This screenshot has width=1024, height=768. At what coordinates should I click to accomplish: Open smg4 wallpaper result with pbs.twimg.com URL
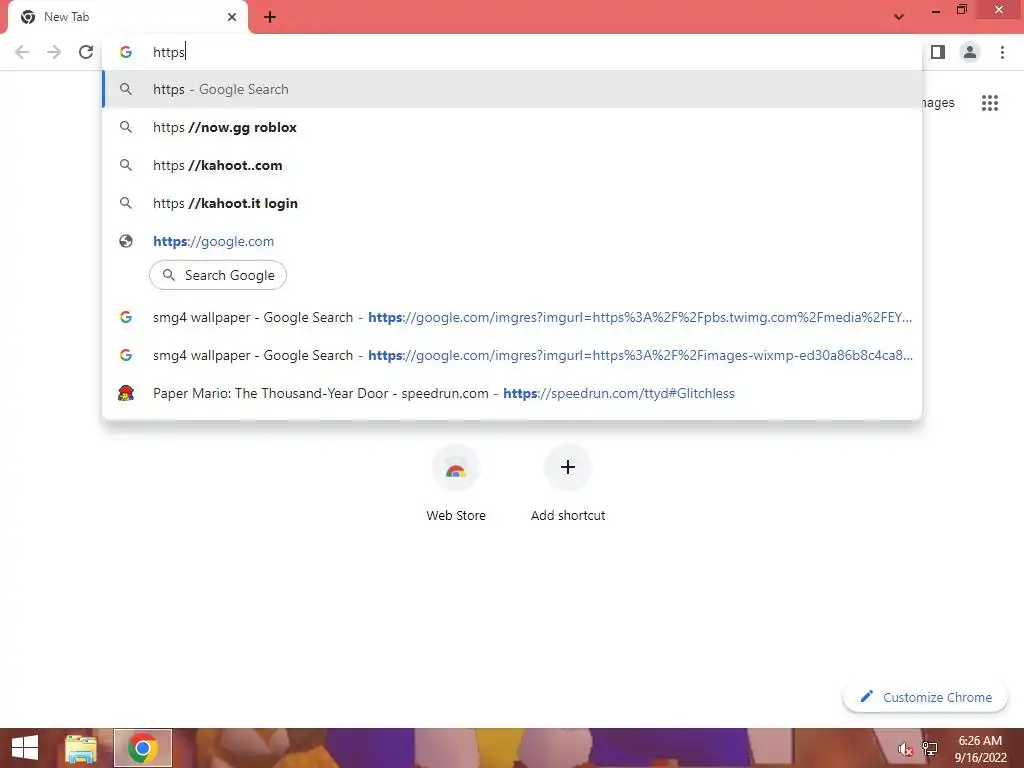pyautogui.click(x=512, y=317)
